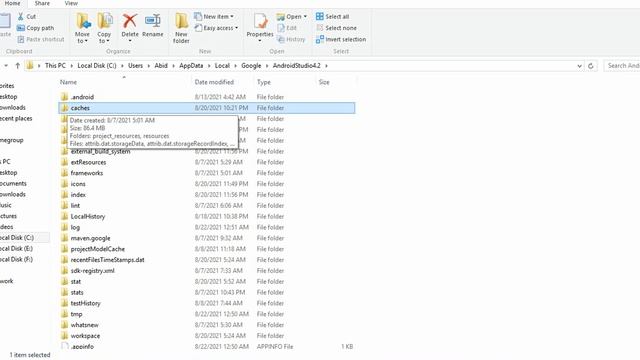Viewport: 640px width, 360px height.
Task: Open the Copy to button
Action: tap(104, 28)
